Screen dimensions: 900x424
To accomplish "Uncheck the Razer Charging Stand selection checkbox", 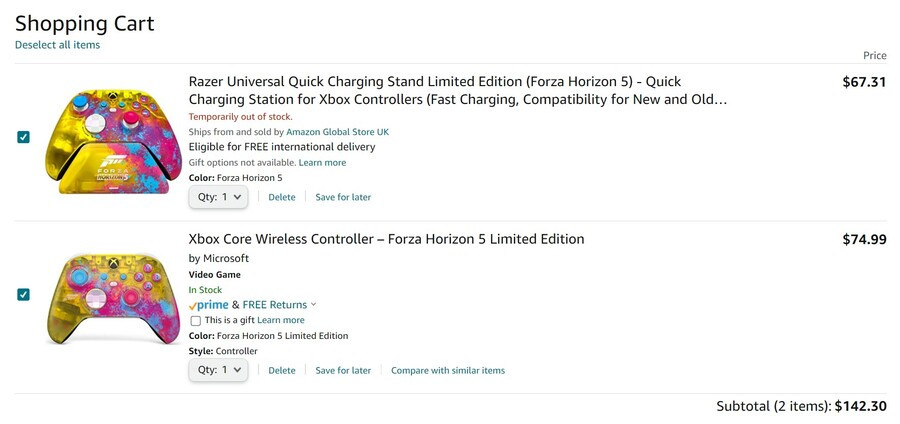I will pyautogui.click(x=24, y=137).
